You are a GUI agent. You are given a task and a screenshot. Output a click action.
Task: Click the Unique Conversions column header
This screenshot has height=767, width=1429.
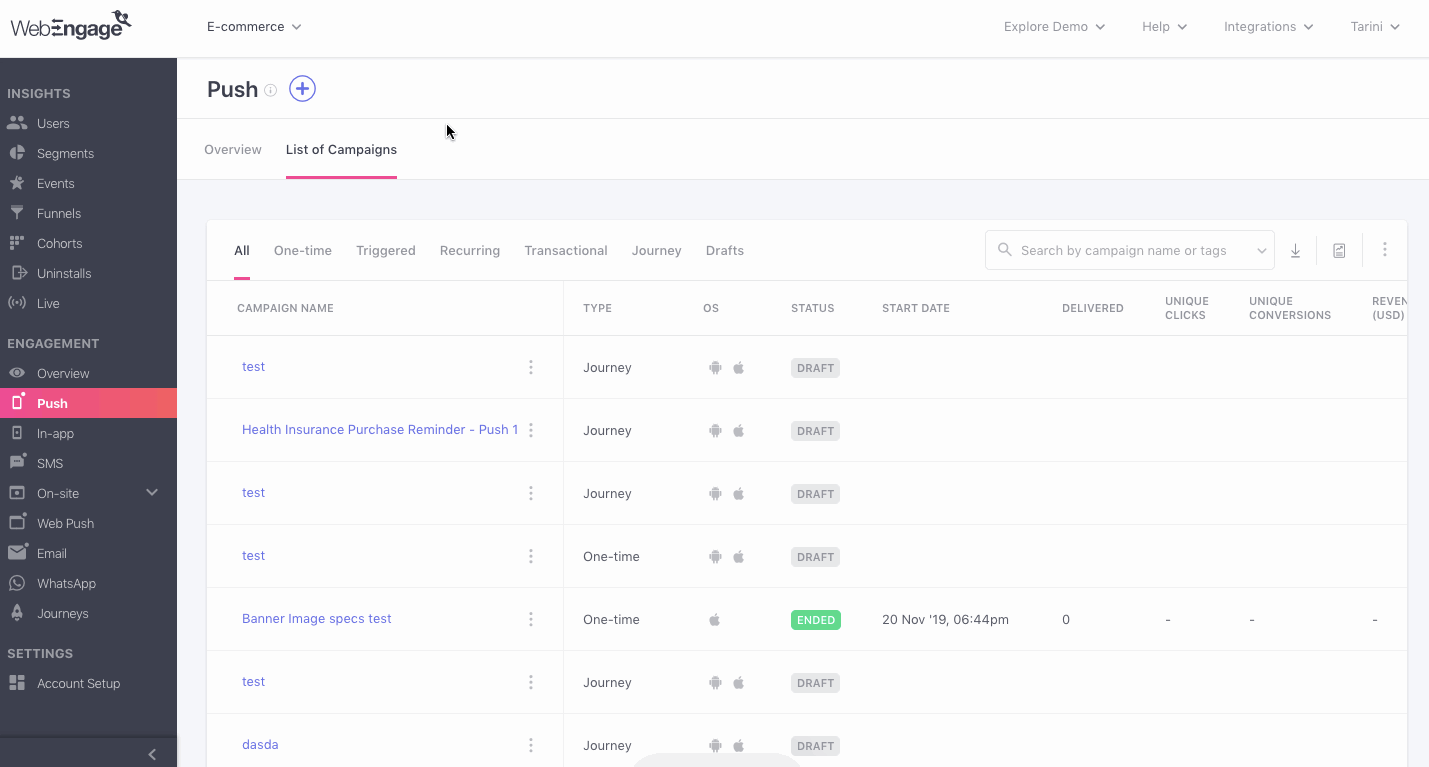[x=1290, y=308]
